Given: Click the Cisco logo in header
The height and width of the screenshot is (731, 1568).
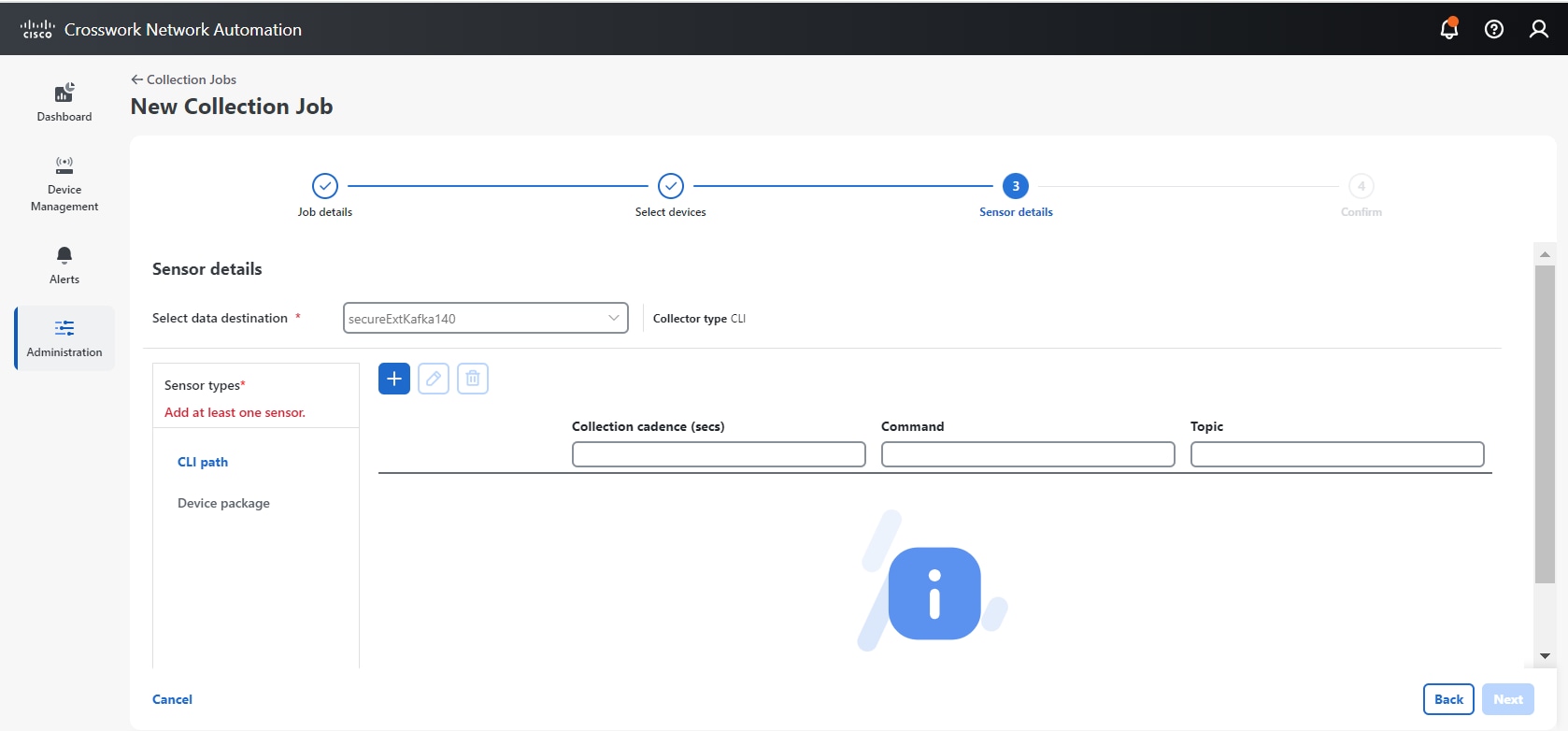Looking at the screenshot, I should tap(37, 29).
